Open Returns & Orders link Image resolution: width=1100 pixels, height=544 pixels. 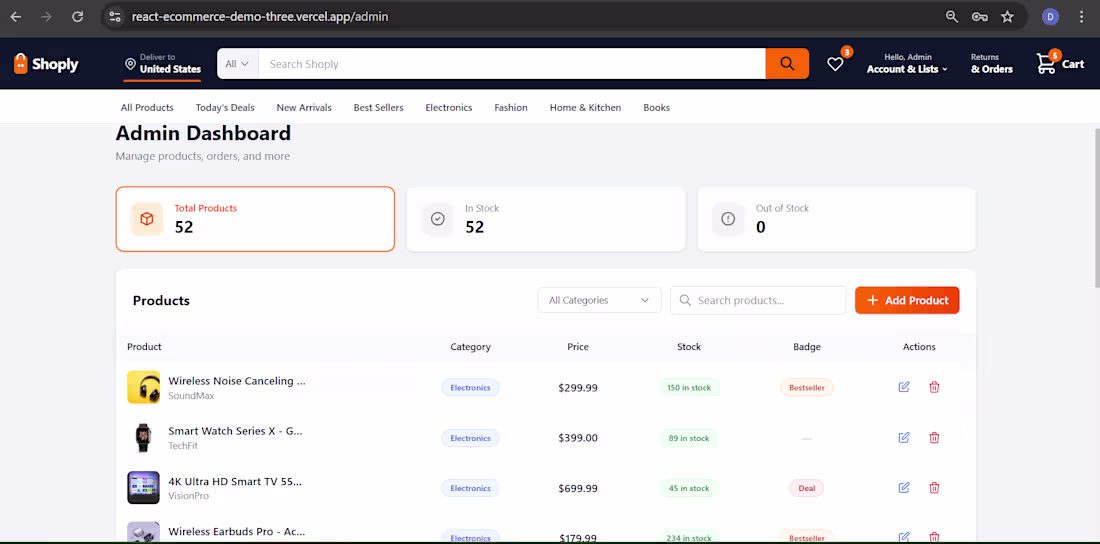[991, 64]
